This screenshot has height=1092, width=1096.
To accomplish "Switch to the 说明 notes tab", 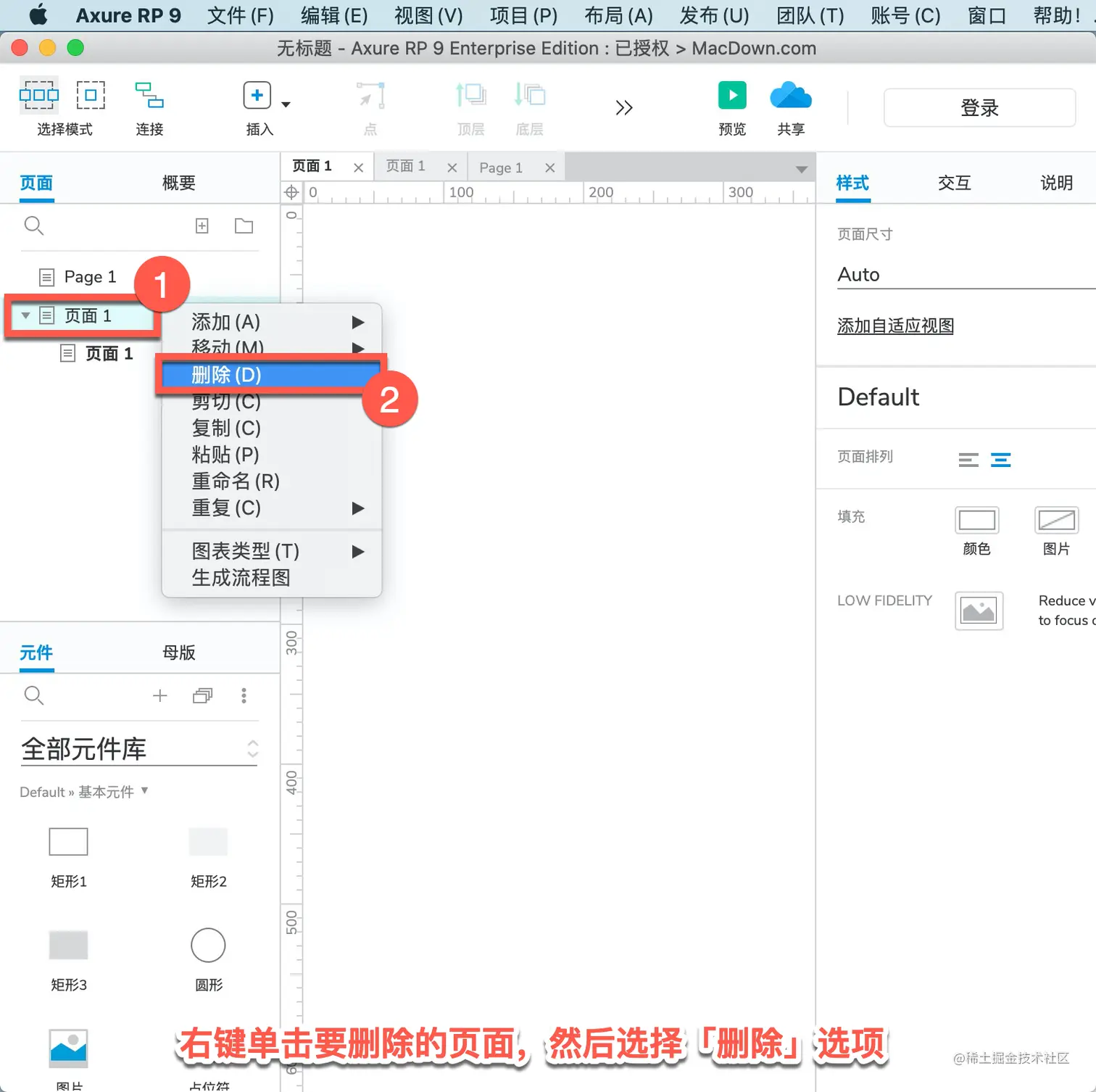I will click(1056, 183).
